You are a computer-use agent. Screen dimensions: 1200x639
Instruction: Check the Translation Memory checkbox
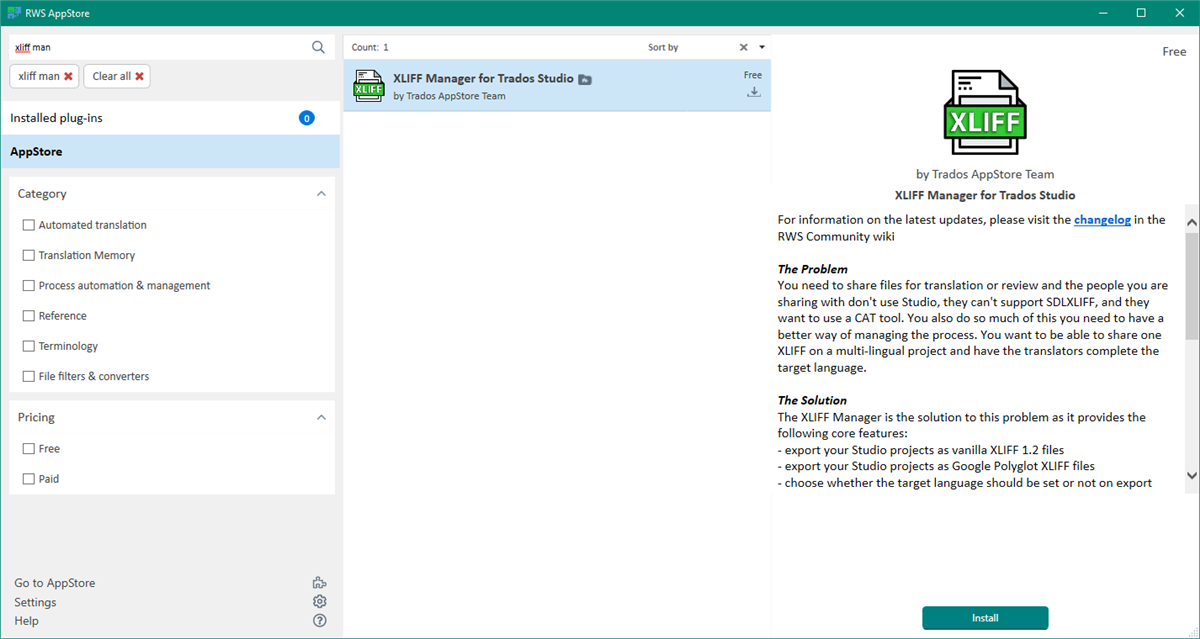click(29, 255)
